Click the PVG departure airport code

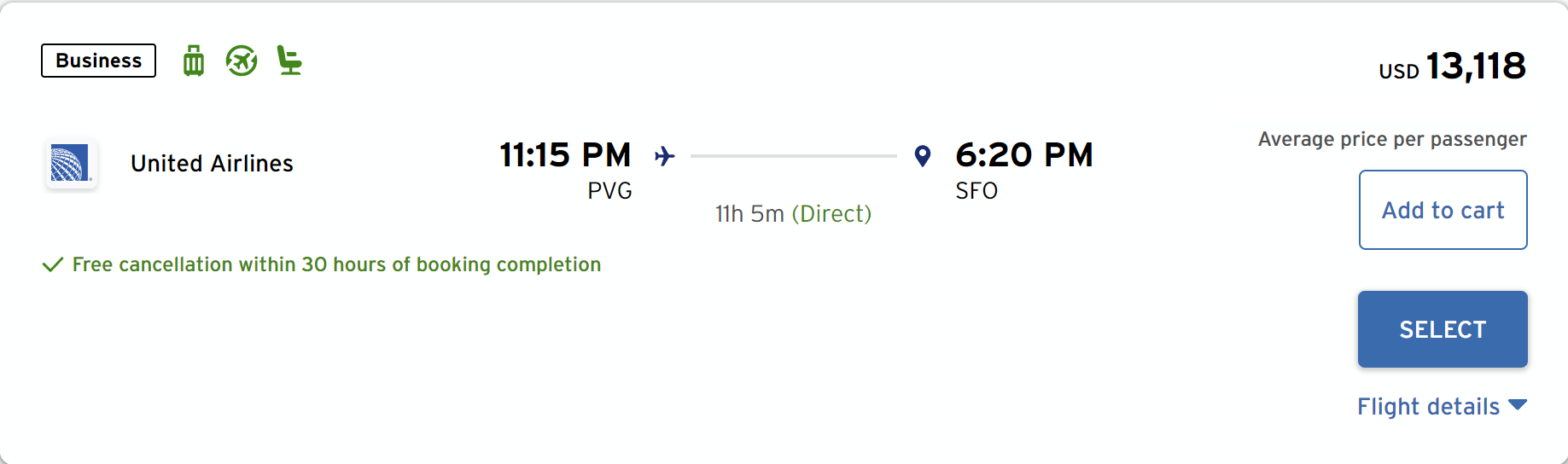point(609,191)
